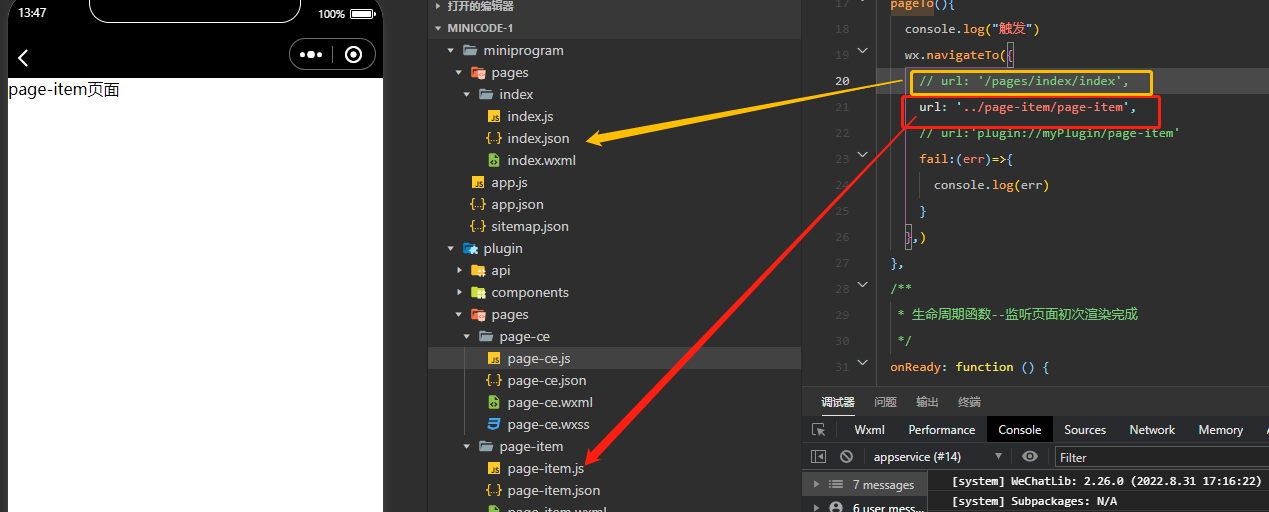Click the page-item页面 text in simulator
This screenshot has width=1269, height=512.
[x=64, y=90]
